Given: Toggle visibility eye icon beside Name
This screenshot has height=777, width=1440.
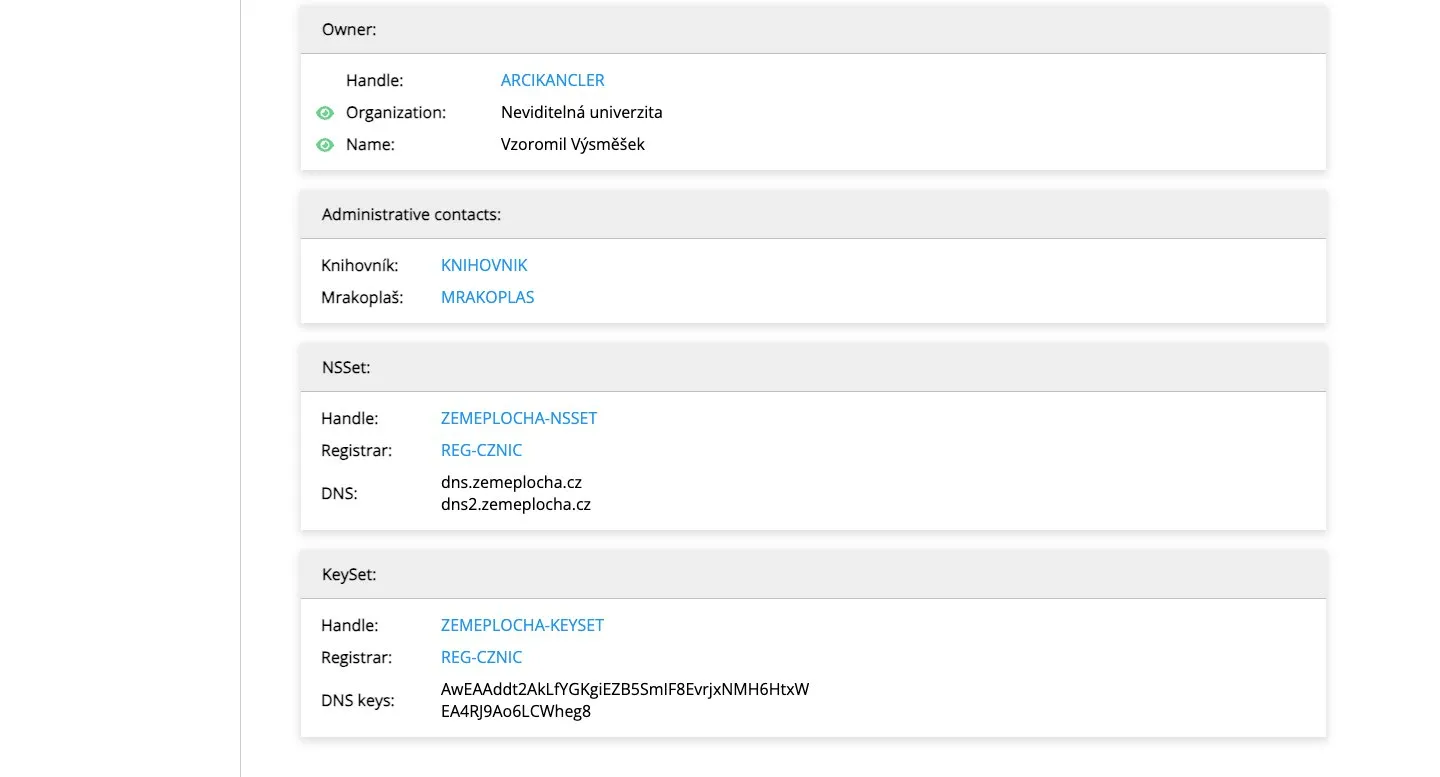Looking at the screenshot, I should (x=325, y=145).
